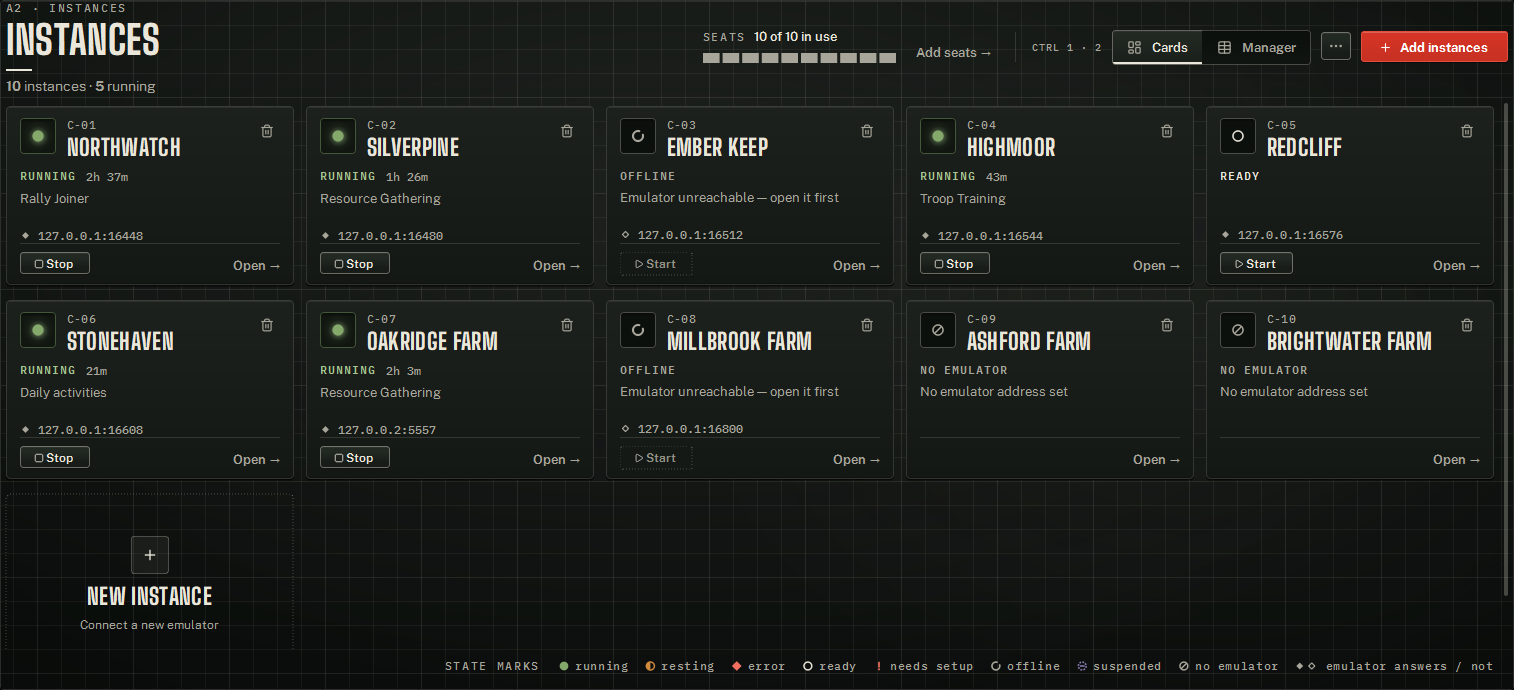Click Oakridge Farm status indicator icon

click(x=338, y=330)
